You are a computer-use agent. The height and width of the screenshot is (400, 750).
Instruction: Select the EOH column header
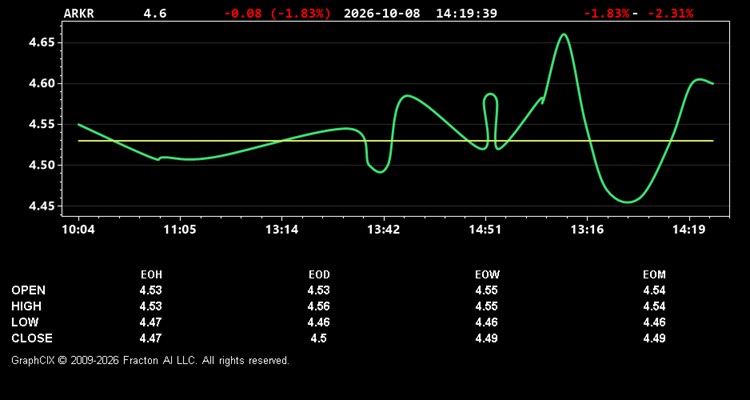coord(151,275)
